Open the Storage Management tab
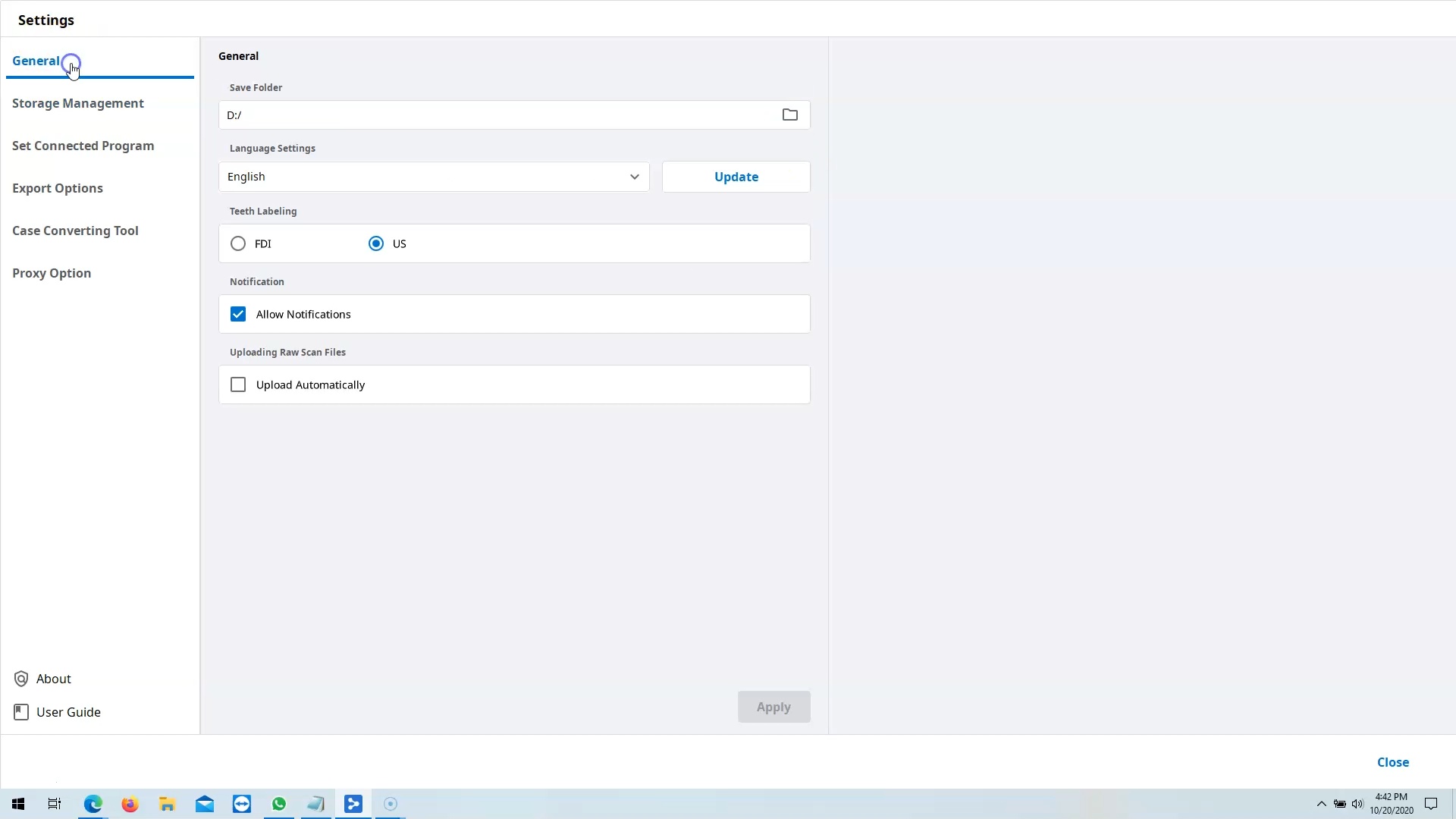 [x=78, y=103]
